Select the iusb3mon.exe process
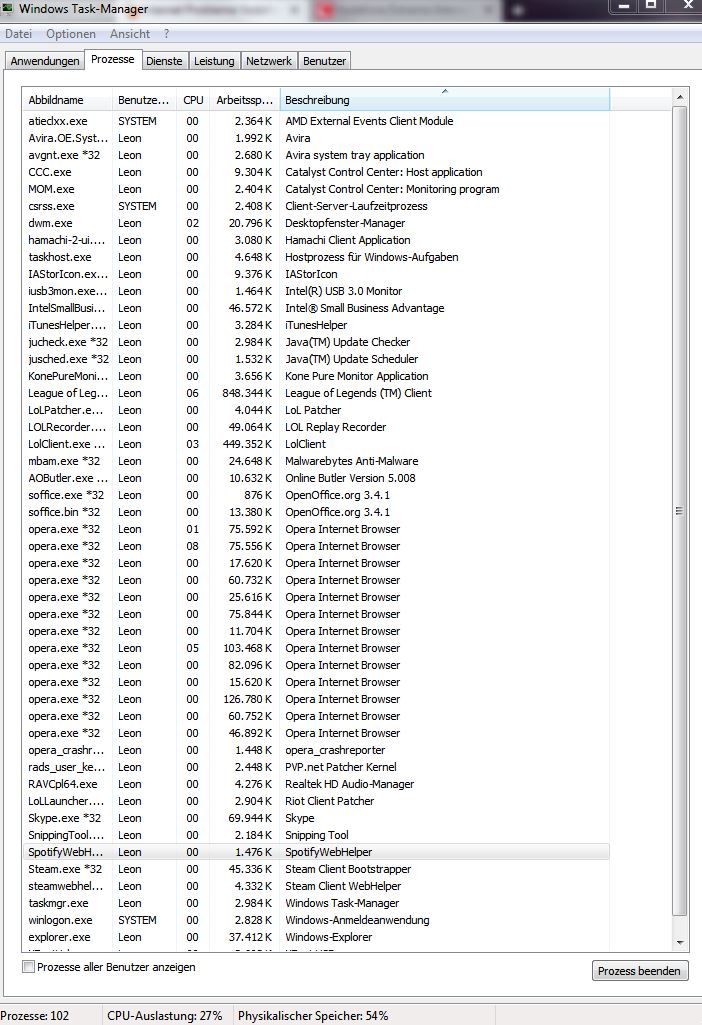Viewport: 702px width, 1025px height. [x=316, y=291]
